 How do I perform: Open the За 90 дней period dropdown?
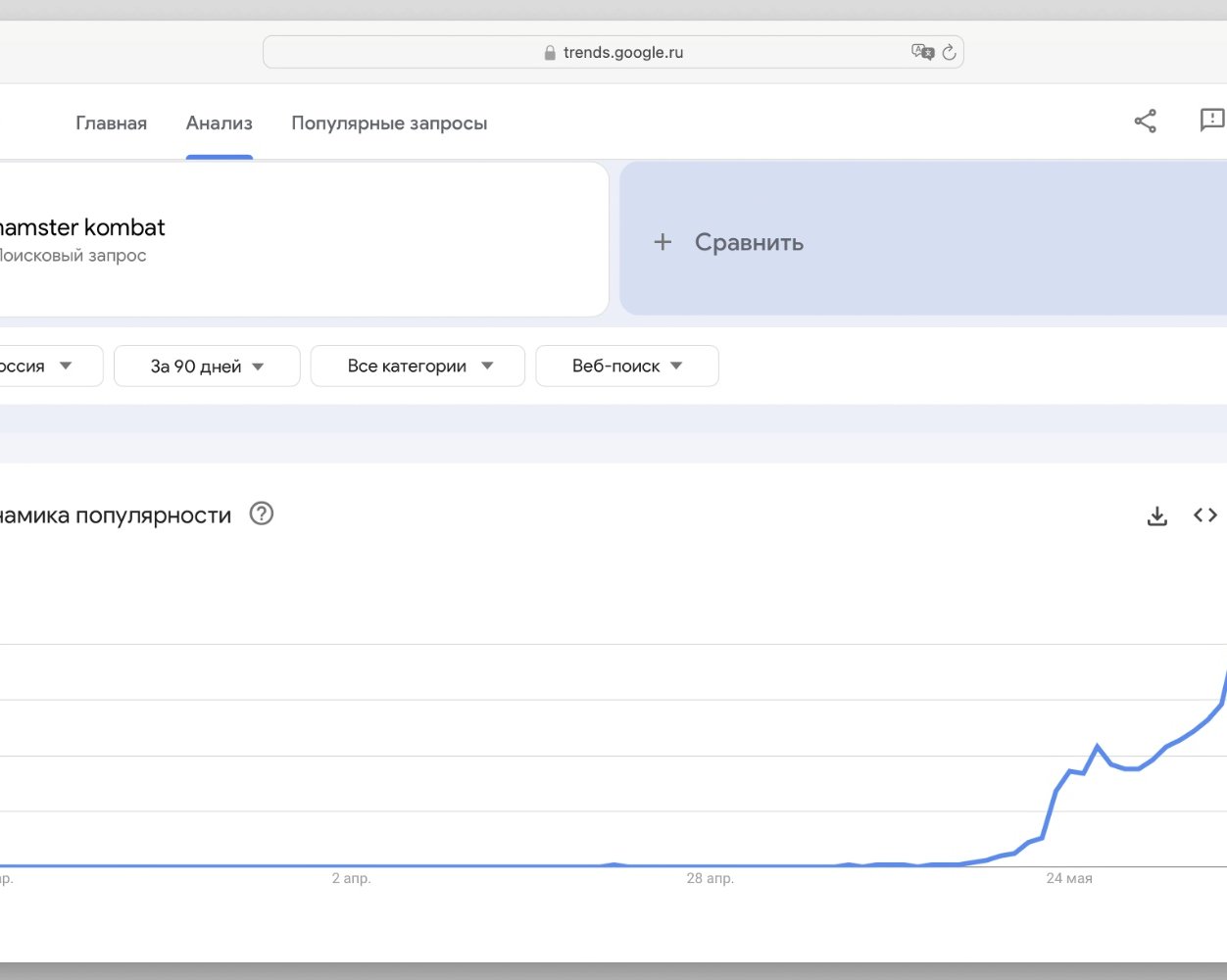pyautogui.click(x=207, y=367)
